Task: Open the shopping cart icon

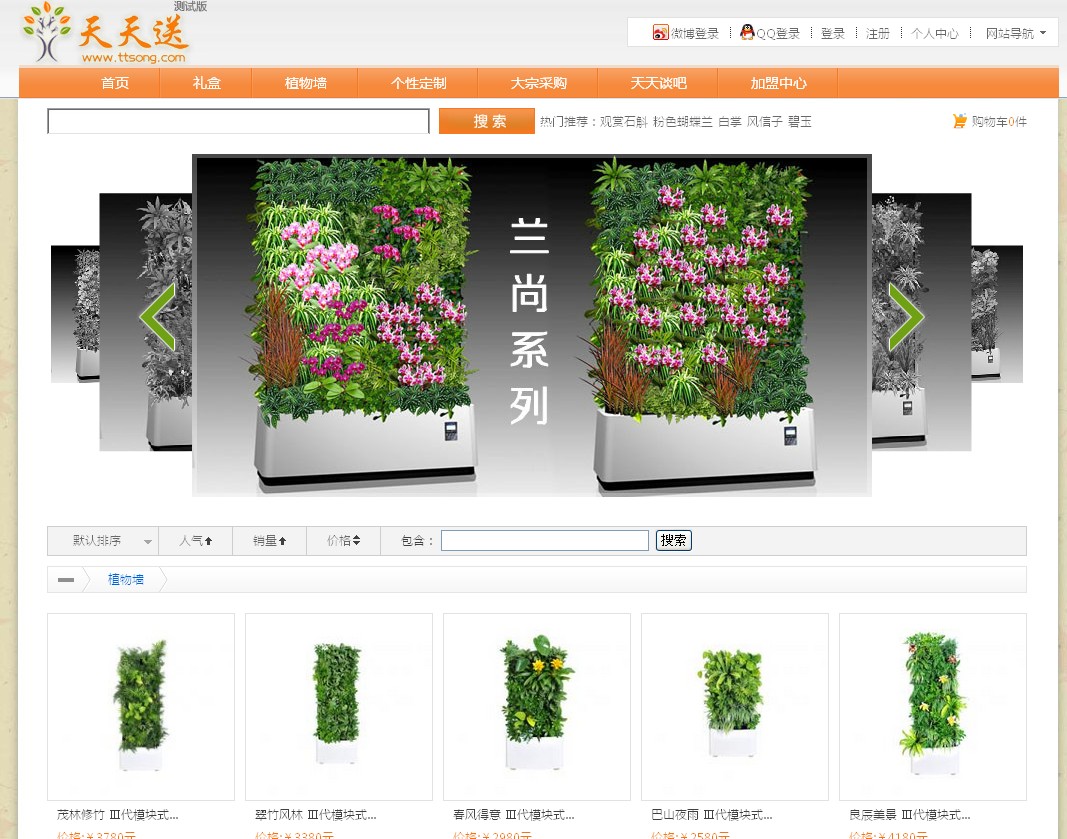Action: 960,122
